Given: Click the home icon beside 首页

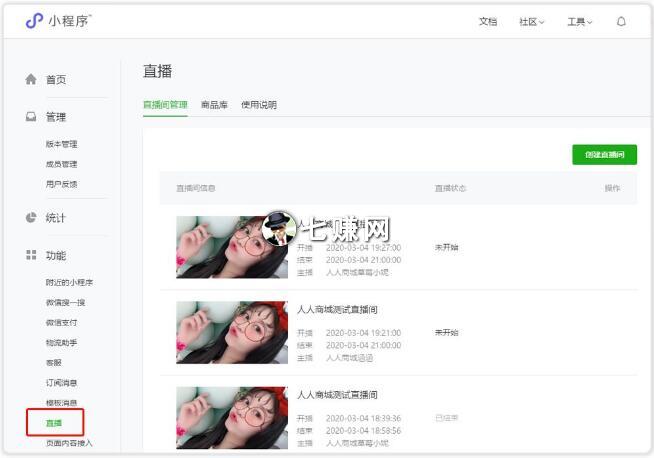Looking at the screenshot, I should click(x=31, y=79).
